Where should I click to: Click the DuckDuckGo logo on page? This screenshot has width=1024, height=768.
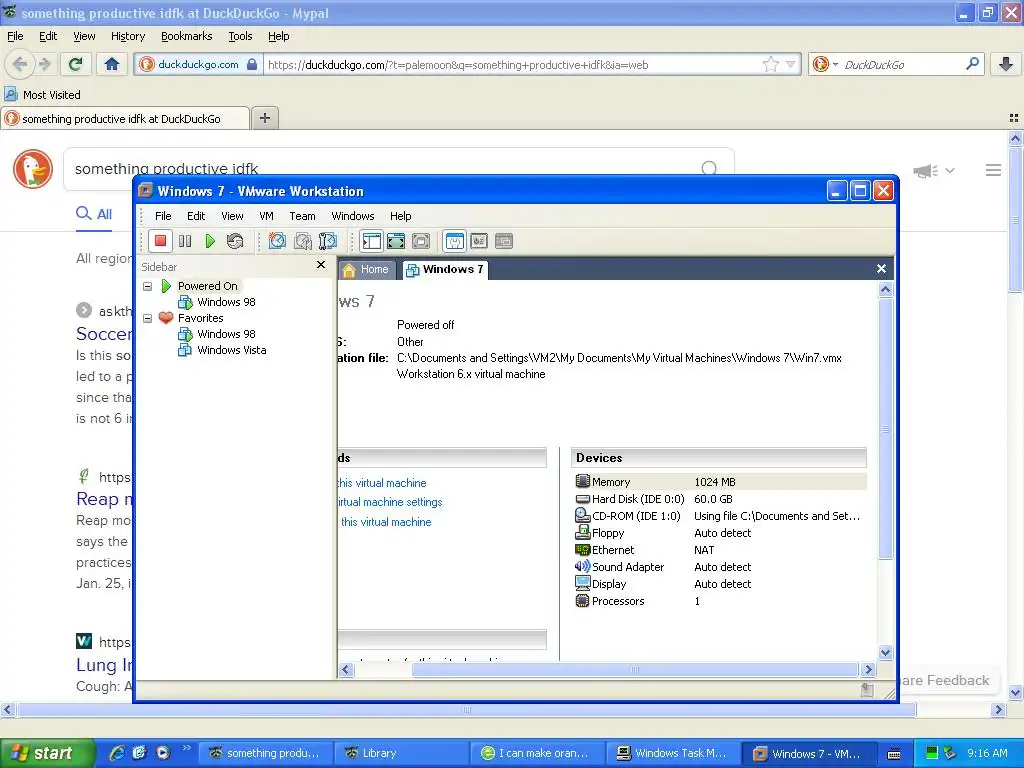click(x=33, y=169)
